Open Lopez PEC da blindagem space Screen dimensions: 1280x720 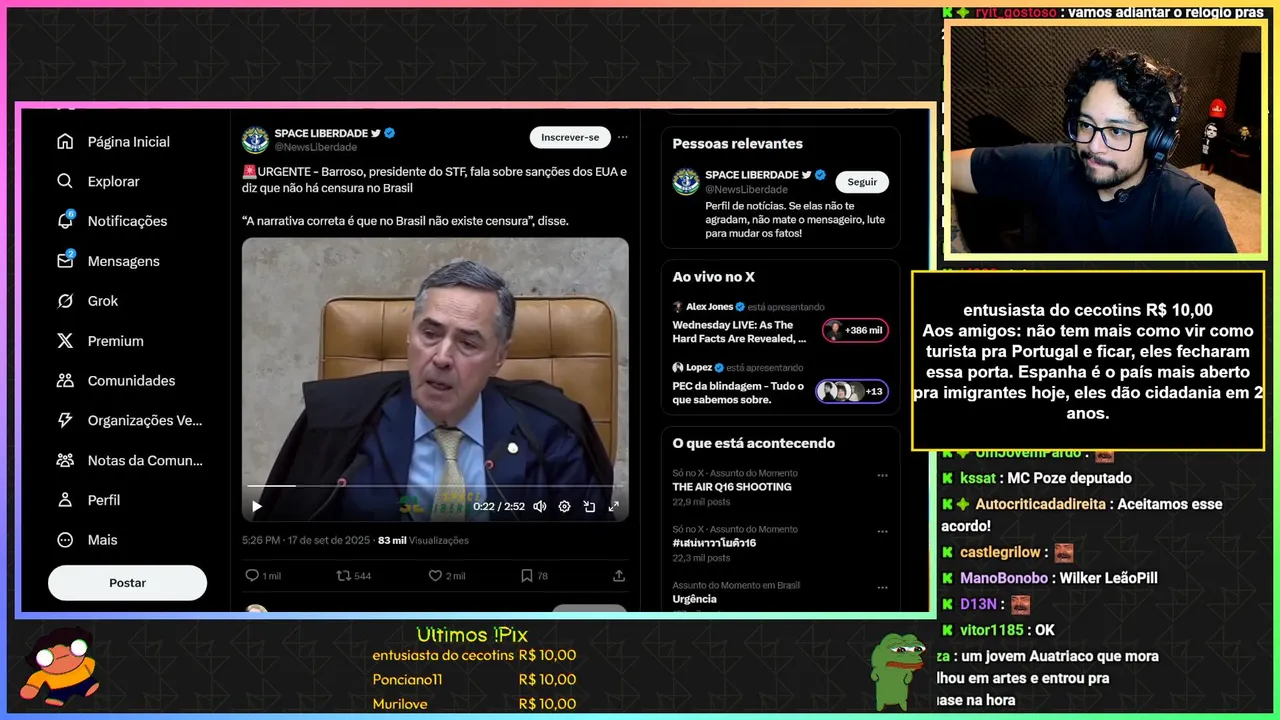pos(738,393)
